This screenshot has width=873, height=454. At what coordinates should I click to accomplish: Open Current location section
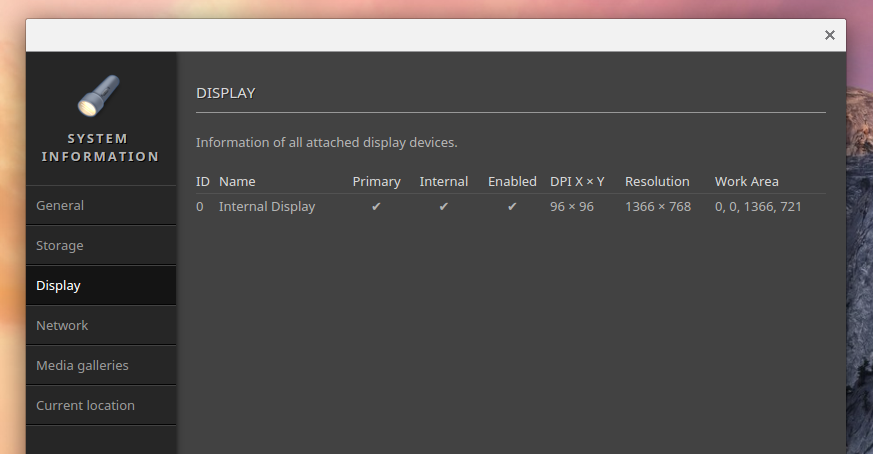(85, 405)
